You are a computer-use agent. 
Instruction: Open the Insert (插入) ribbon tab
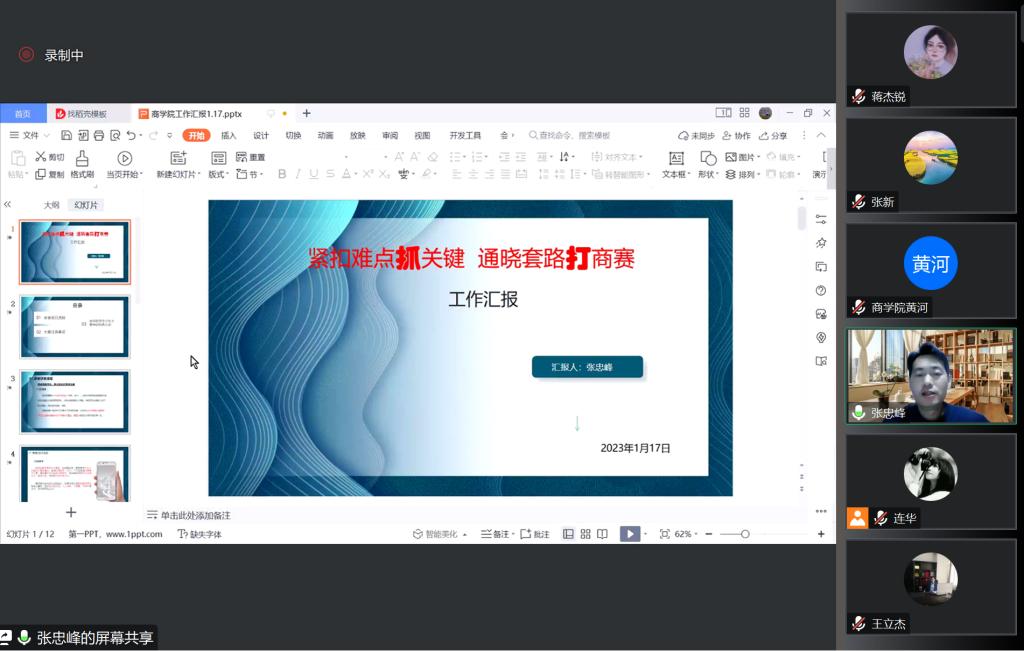pyautogui.click(x=229, y=136)
